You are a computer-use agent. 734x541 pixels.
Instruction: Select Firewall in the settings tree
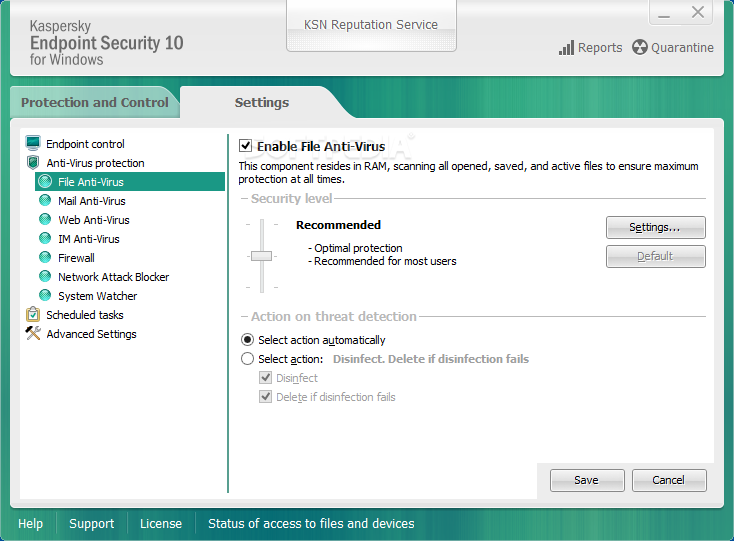[x=76, y=258]
